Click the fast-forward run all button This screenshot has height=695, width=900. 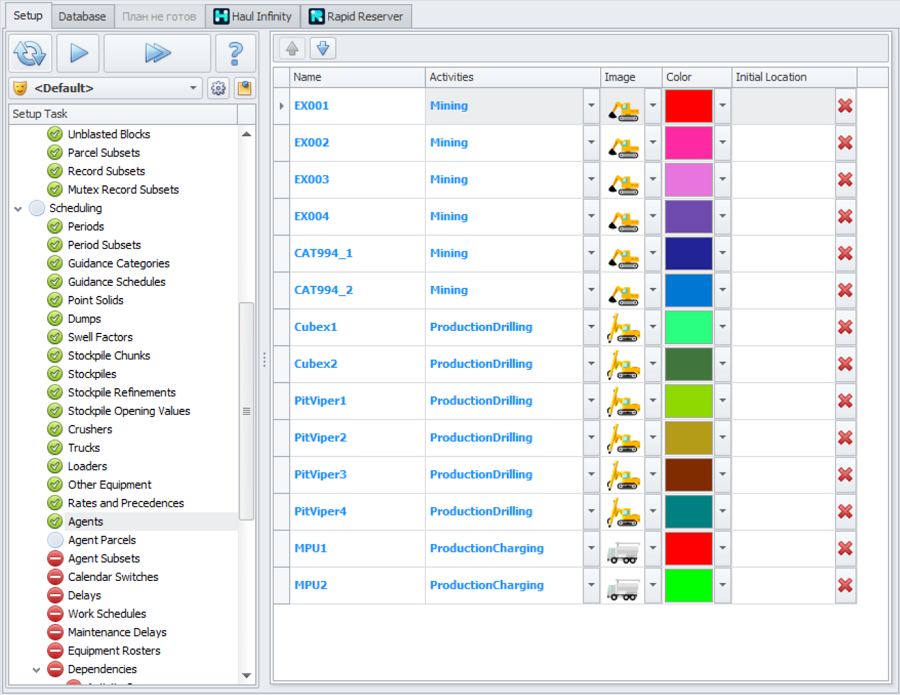pyautogui.click(x=157, y=53)
